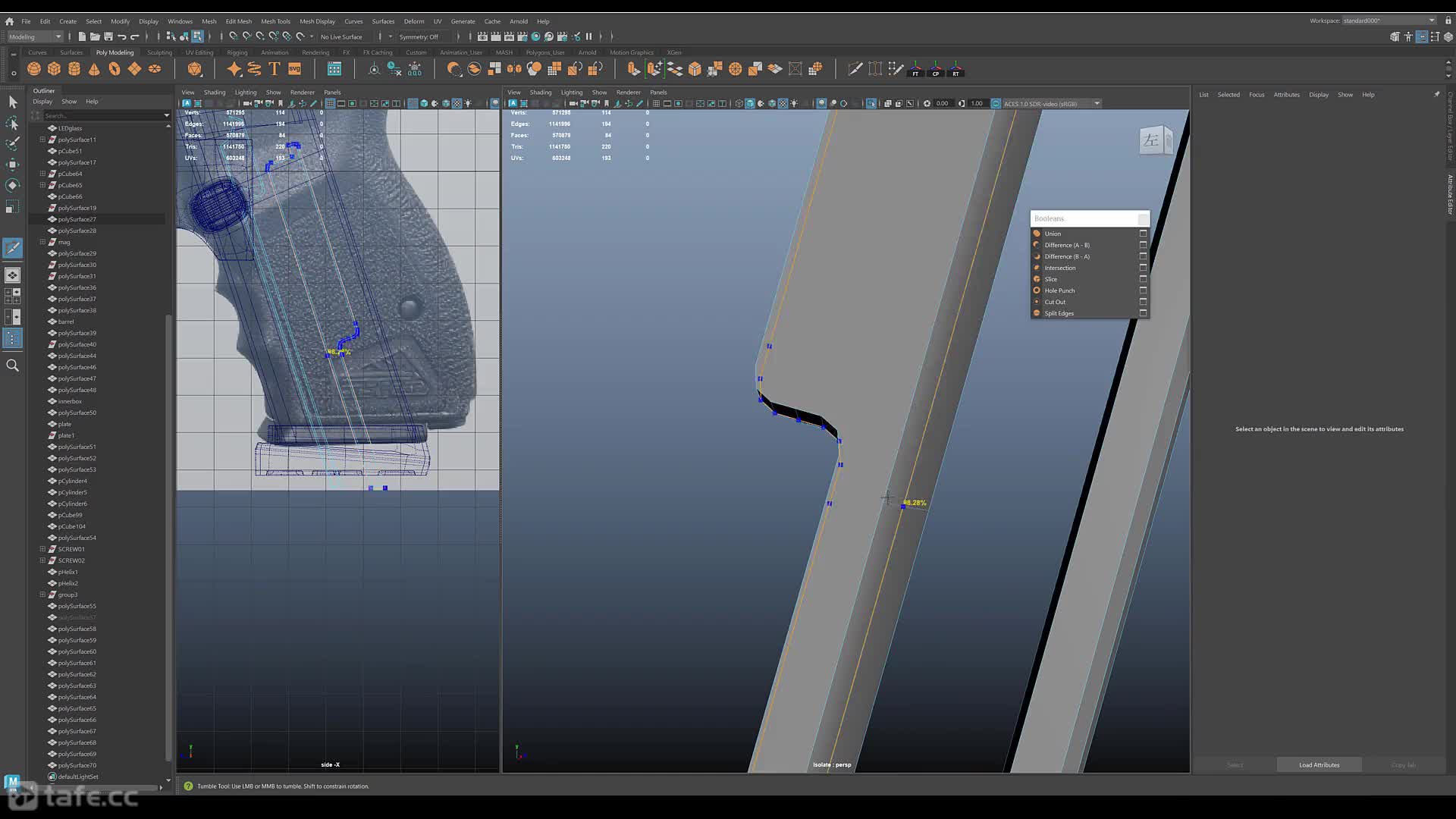Open the Workspace standard000 dropdown
The height and width of the screenshot is (819, 1456).
tap(1389, 20)
